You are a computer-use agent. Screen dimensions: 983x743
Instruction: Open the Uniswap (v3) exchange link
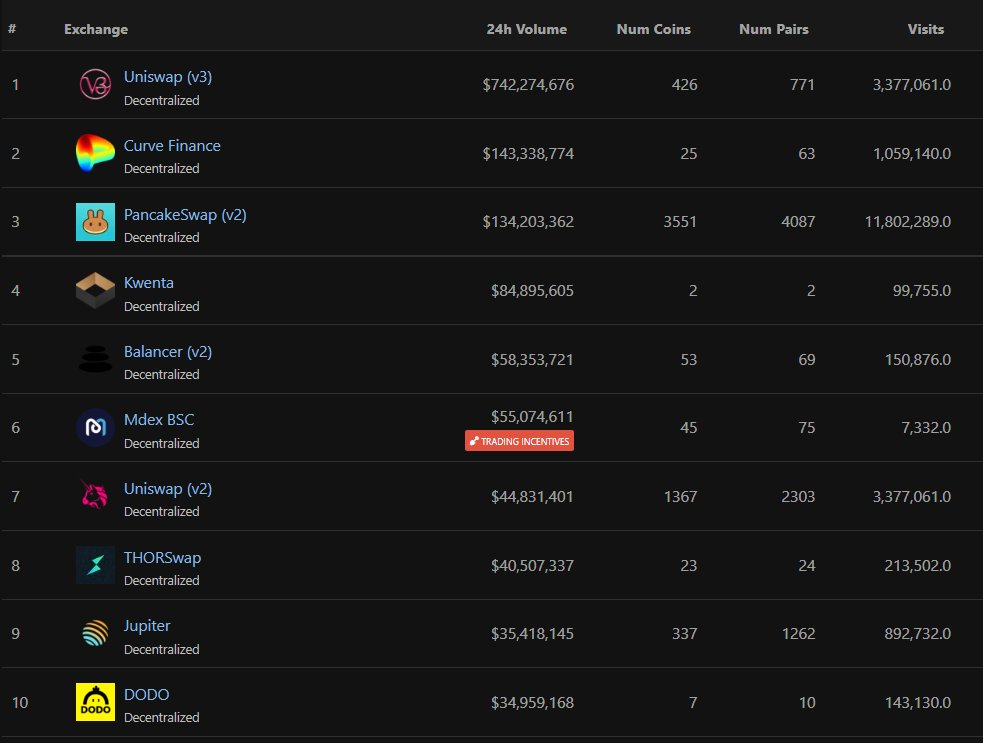(x=168, y=77)
